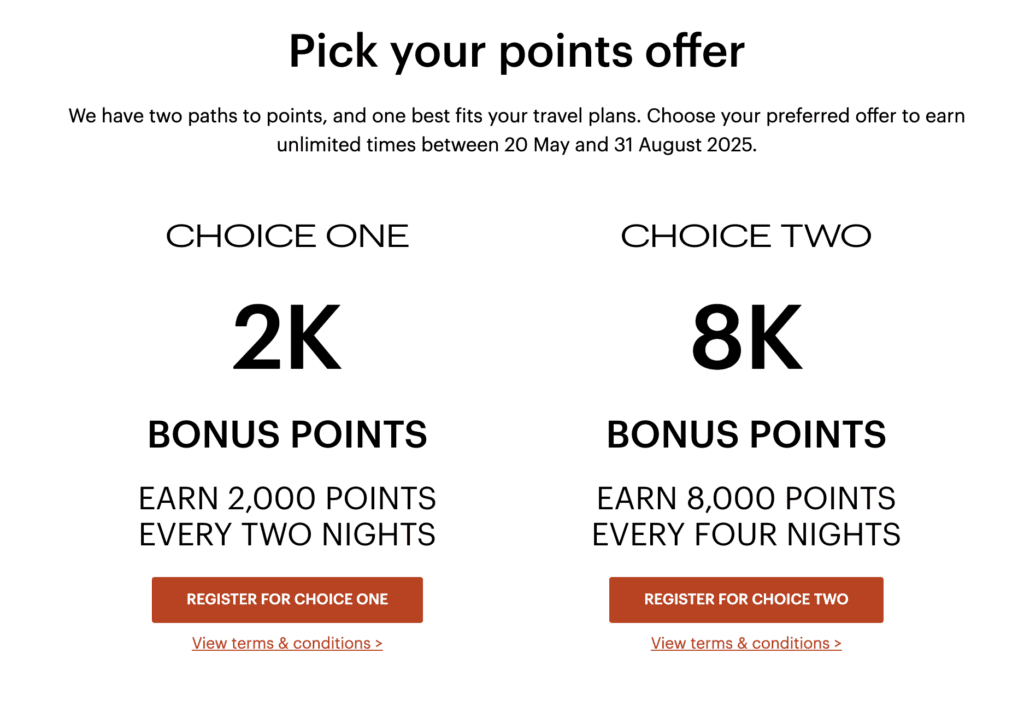The width and height of the screenshot is (1024, 706).
Task: Click BONUS POINTS label below 2K
Action: (x=287, y=434)
